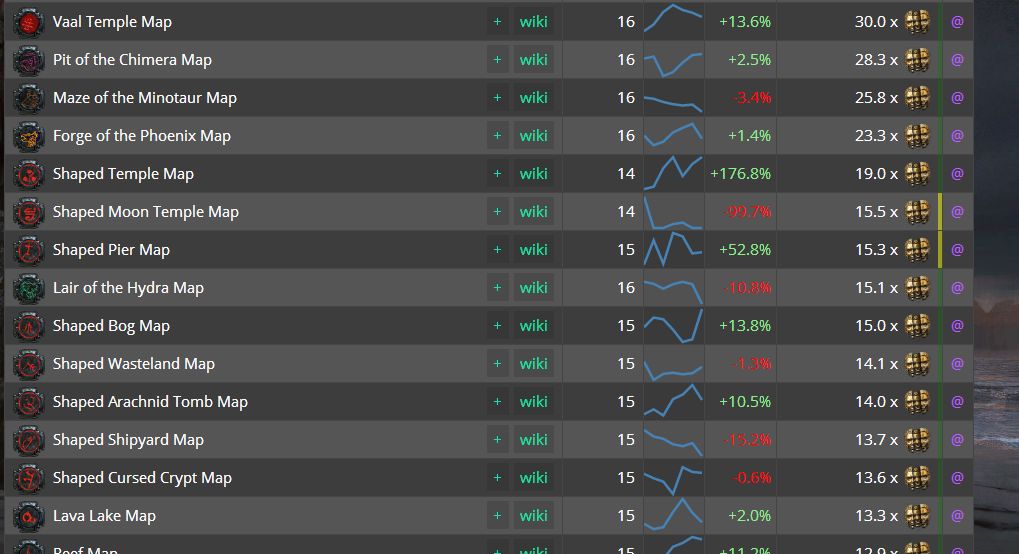Click the @ icon for Maze of the Minotaur Map
The height and width of the screenshot is (554, 1019).
pos(957,98)
